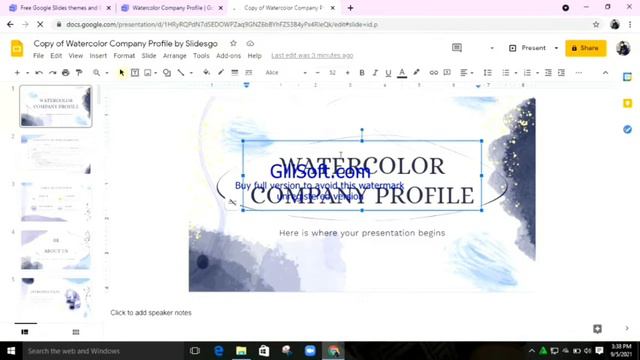Open the File menu
Screen dimensions: 640x360
coord(38,56)
